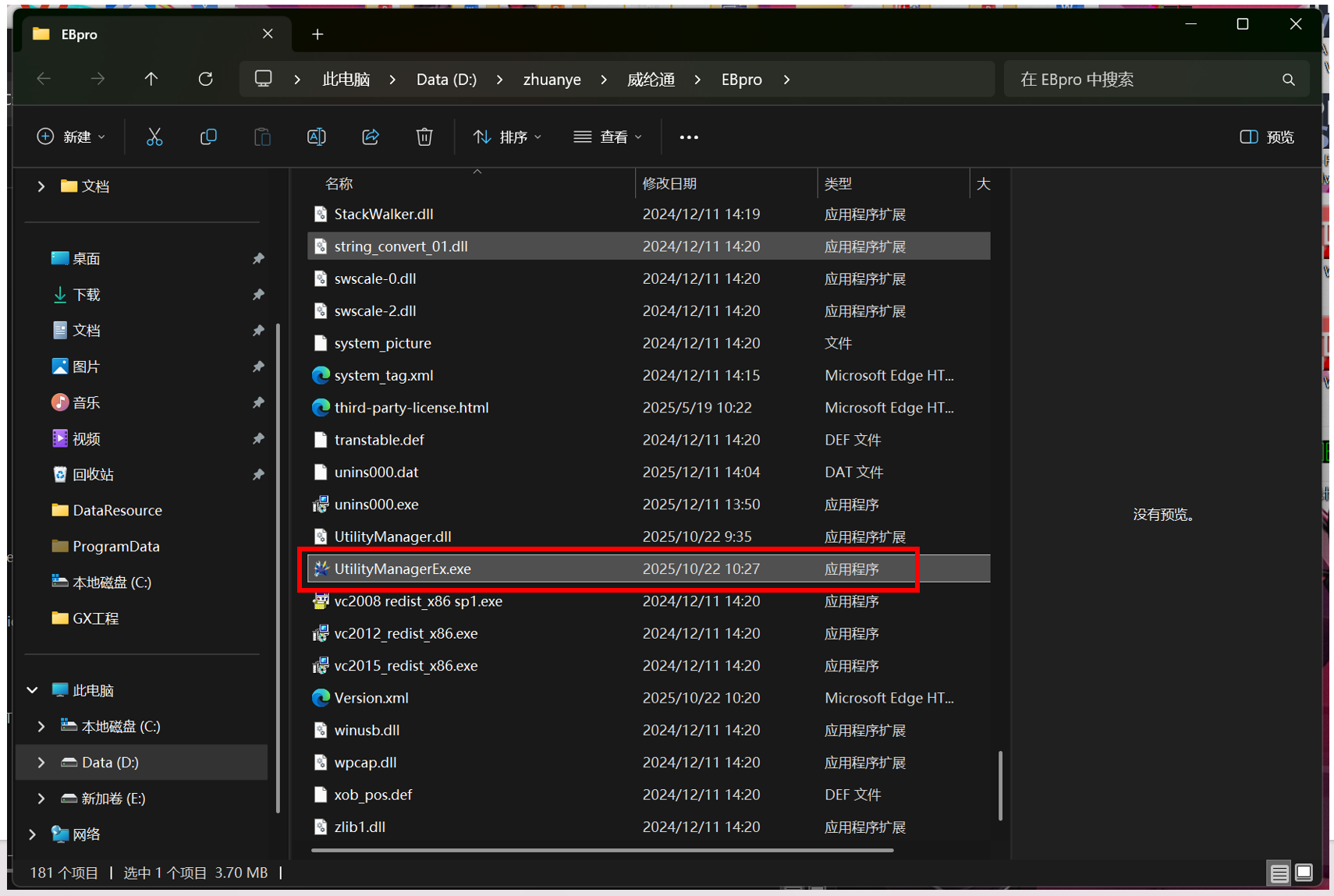Close the EBpro tab
Image resolution: width=1334 pixels, height=896 pixels.
coord(268,34)
